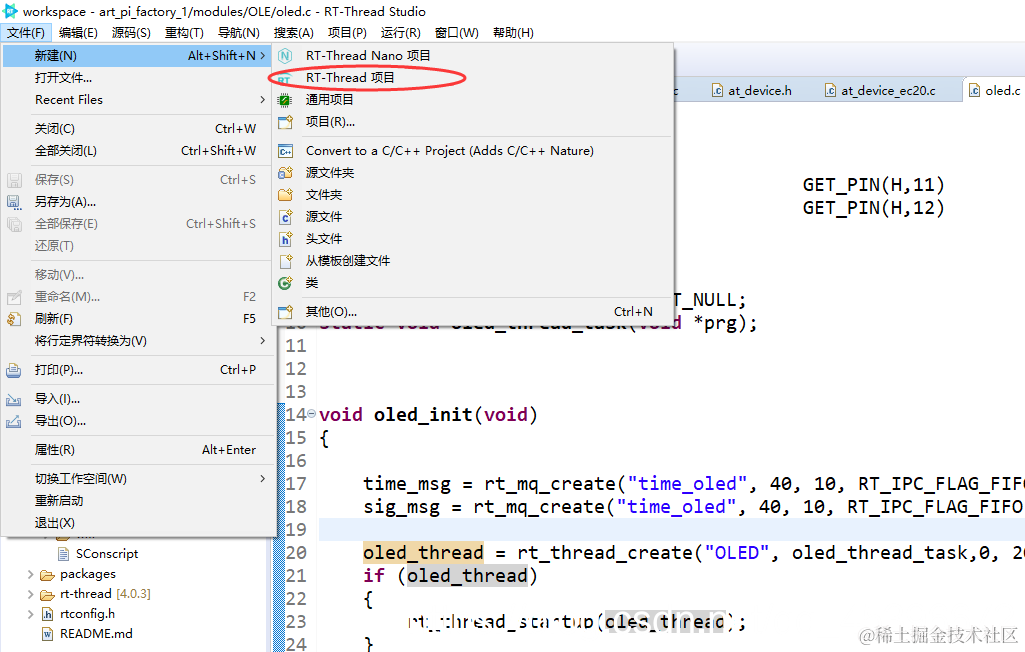This screenshot has width=1025, height=652.
Task: Open the 运行(R) menu
Action: (x=401, y=33)
